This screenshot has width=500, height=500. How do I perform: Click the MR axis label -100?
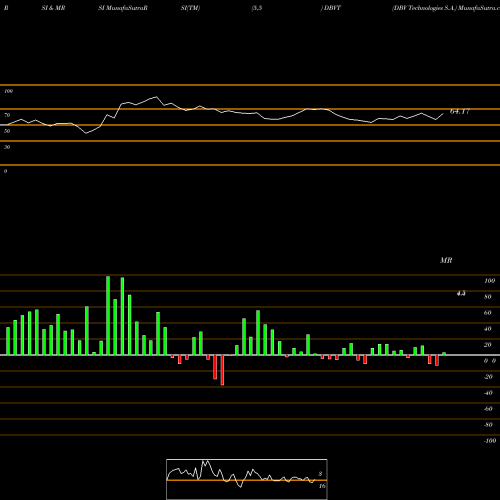489,441
